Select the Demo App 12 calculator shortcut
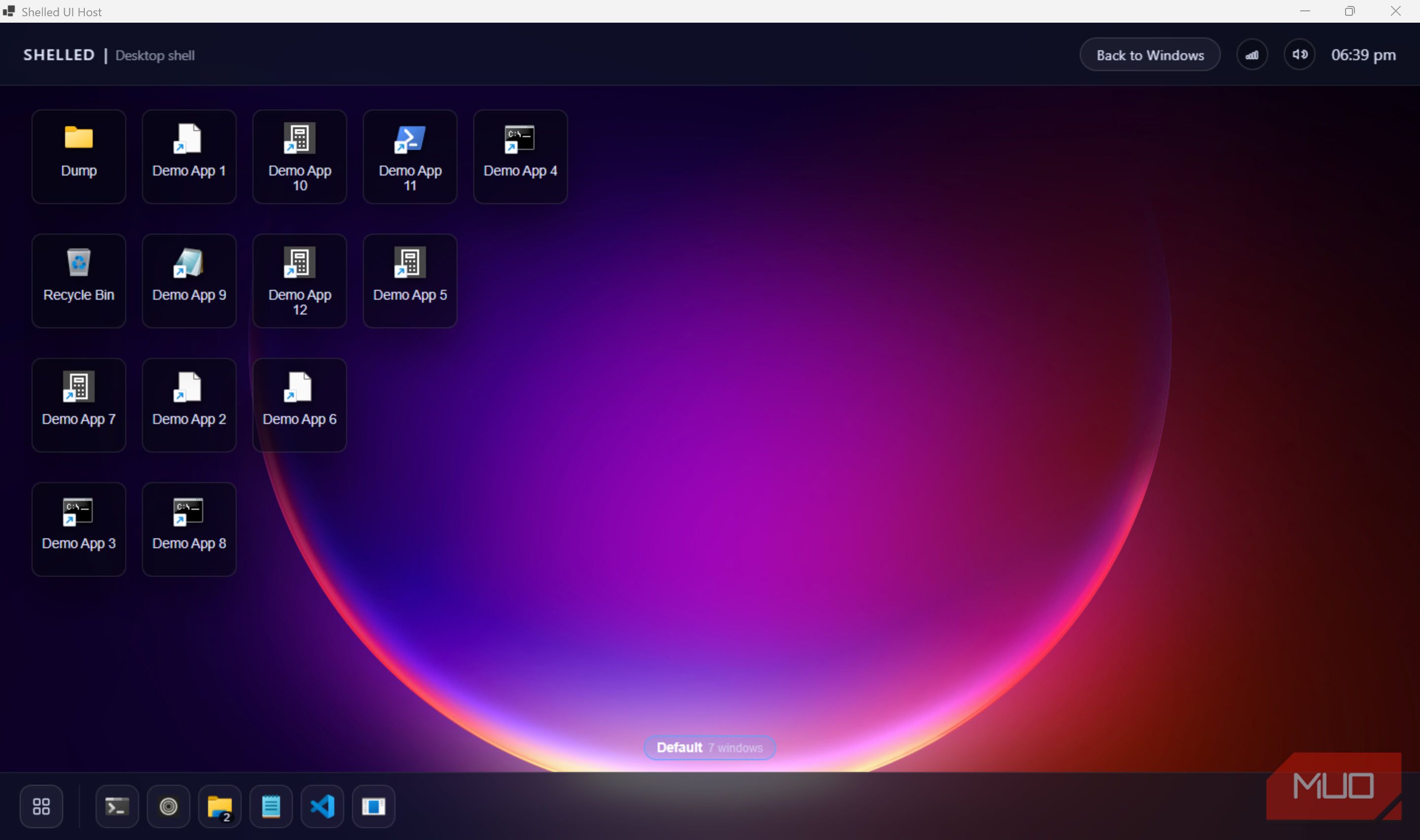The image size is (1420, 840). 299,281
